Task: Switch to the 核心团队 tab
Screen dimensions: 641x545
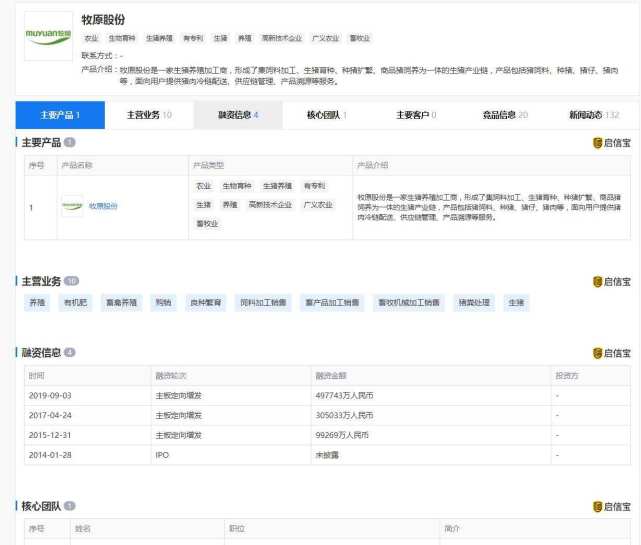Action: 327,115
